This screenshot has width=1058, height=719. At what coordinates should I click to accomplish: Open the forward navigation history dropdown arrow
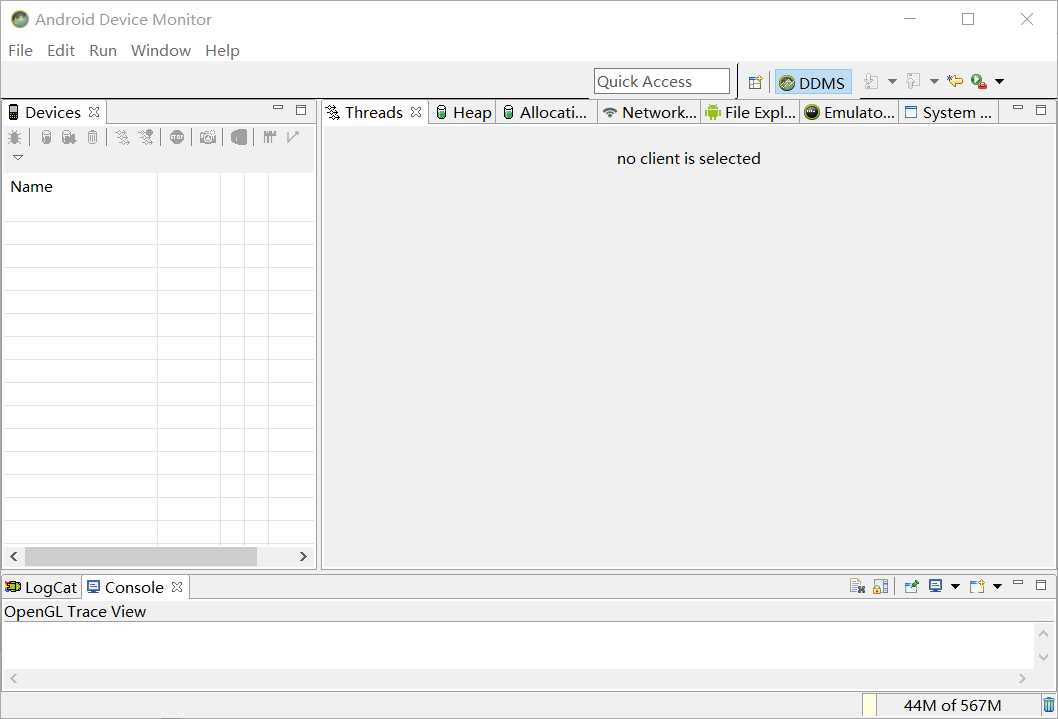click(x=935, y=82)
